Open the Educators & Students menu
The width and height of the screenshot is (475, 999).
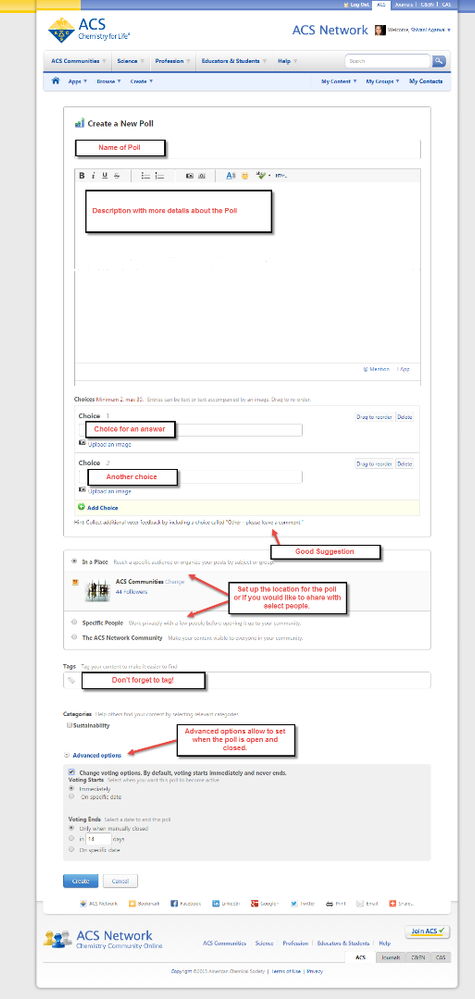(234, 61)
